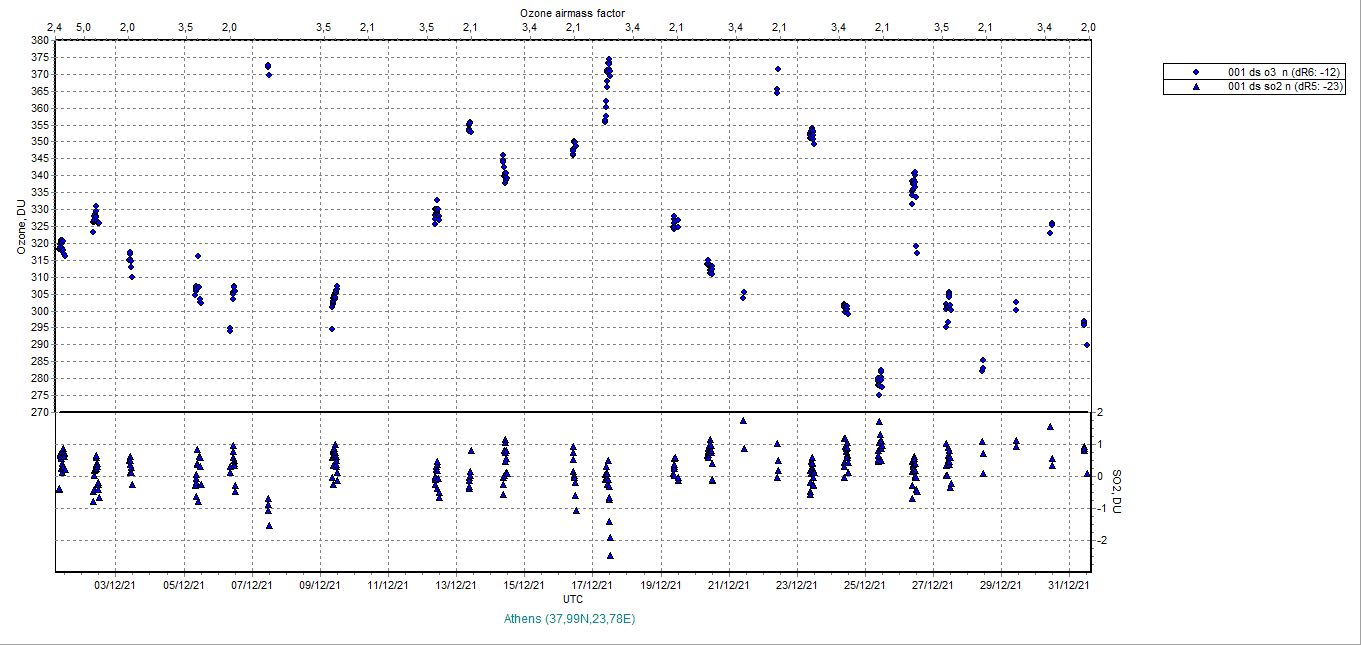Click the Athens (37,99N,23,78E) station label
Image resolution: width=1361 pixels, height=645 pixels.
coord(570,619)
